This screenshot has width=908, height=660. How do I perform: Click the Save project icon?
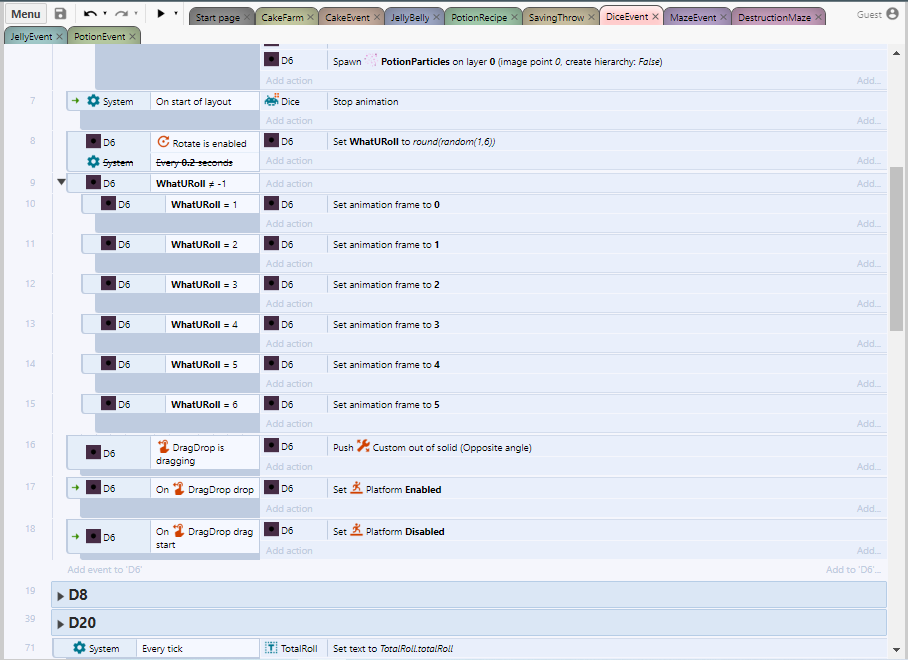pyautogui.click(x=60, y=14)
